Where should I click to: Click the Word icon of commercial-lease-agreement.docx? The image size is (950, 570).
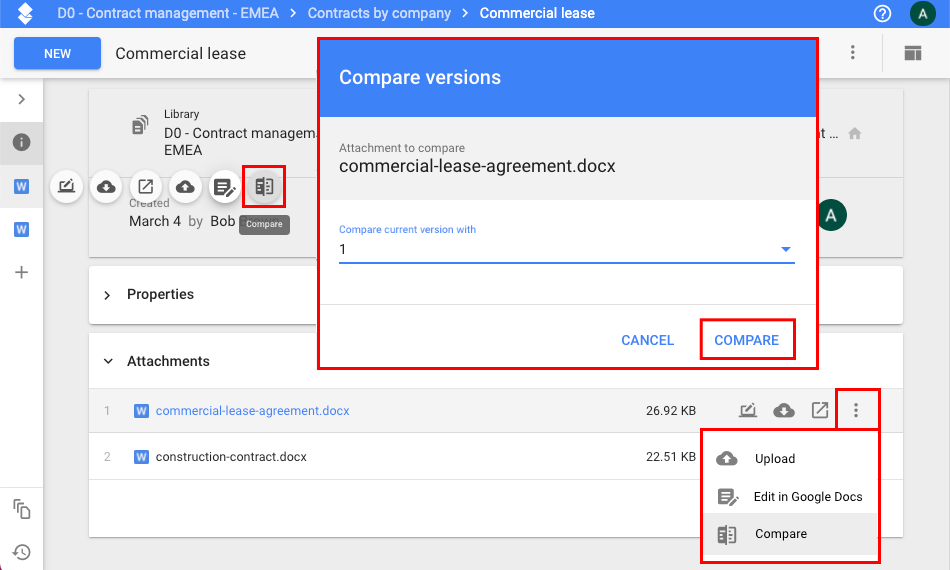(x=141, y=411)
